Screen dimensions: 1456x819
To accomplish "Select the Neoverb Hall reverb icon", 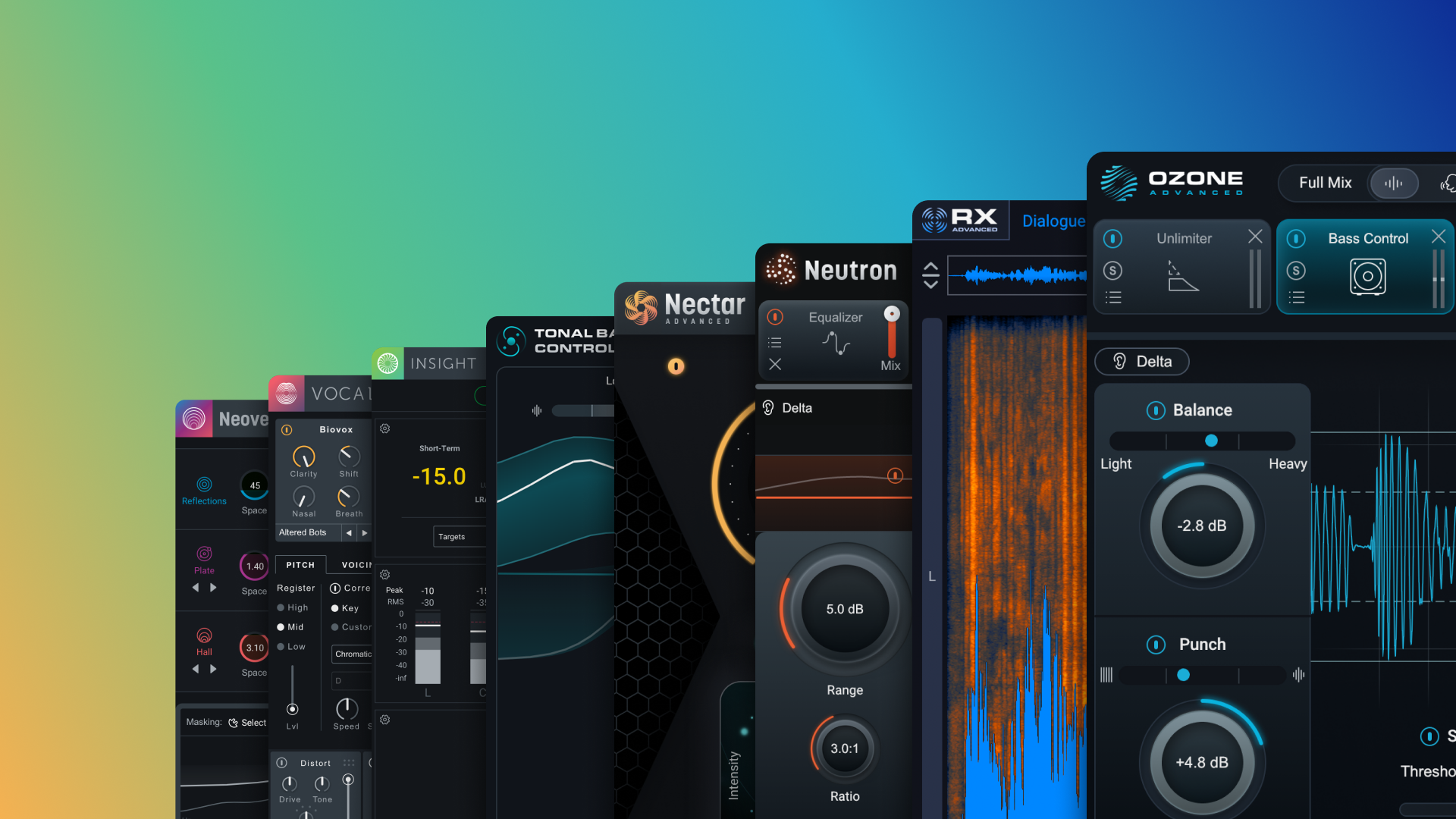I will click(x=204, y=635).
